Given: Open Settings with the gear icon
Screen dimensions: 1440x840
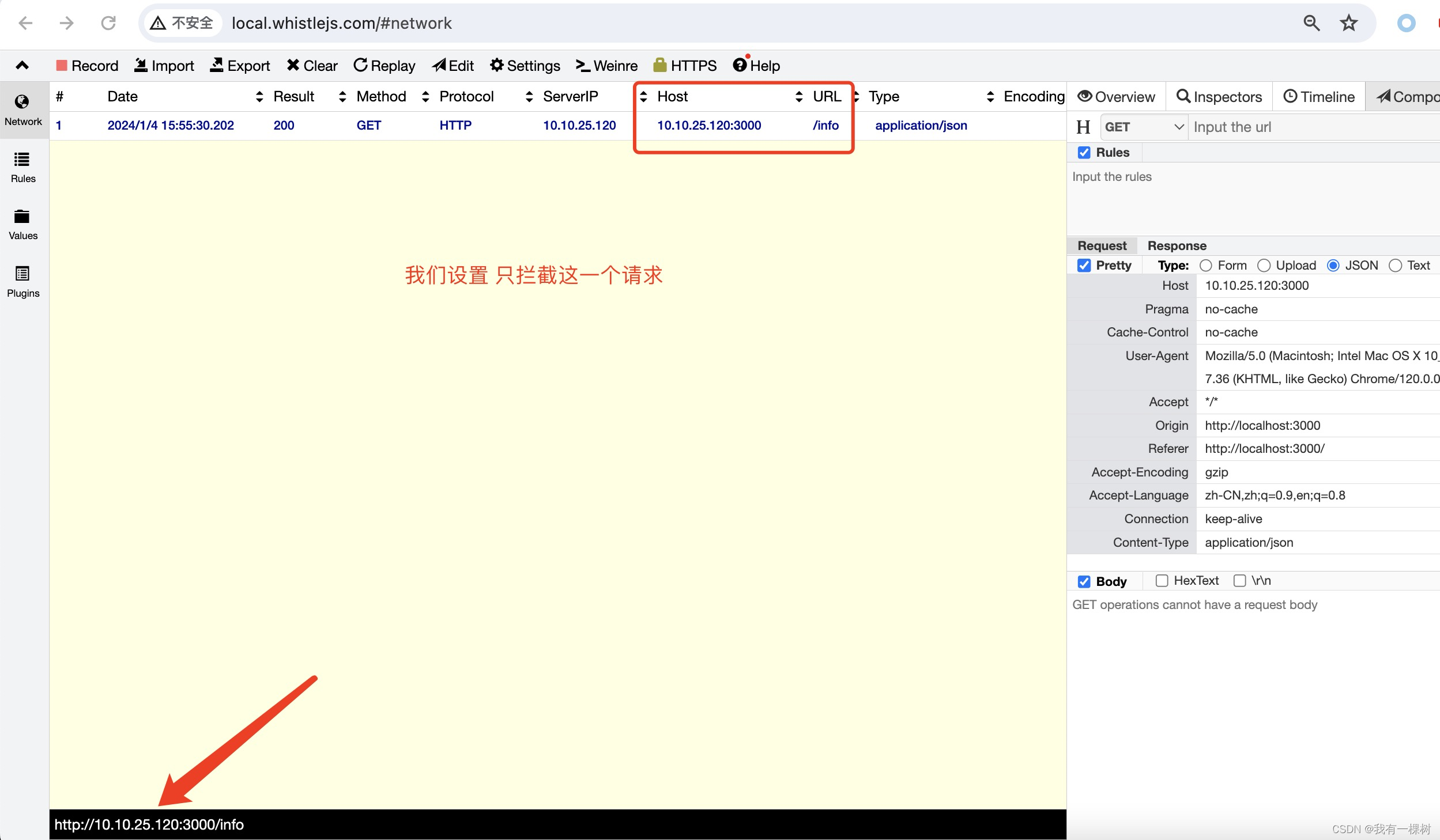Looking at the screenshot, I should [525, 66].
